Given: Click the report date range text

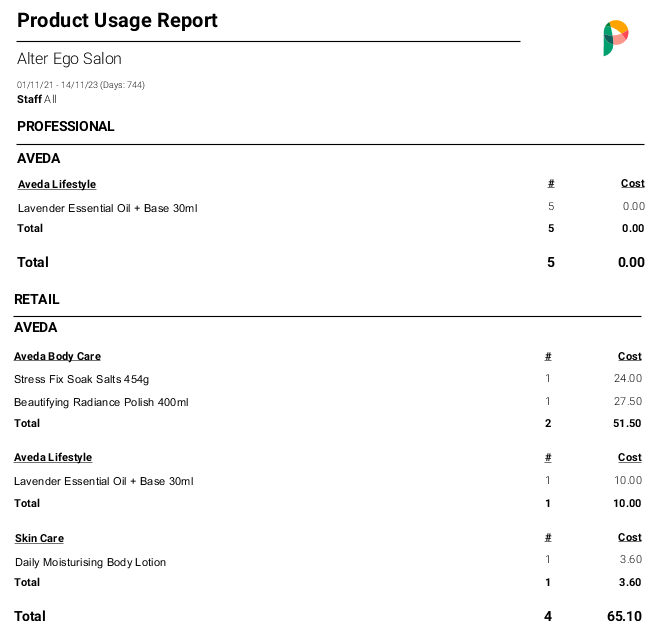Looking at the screenshot, I should pyautogui.click(x=80, y=85).
